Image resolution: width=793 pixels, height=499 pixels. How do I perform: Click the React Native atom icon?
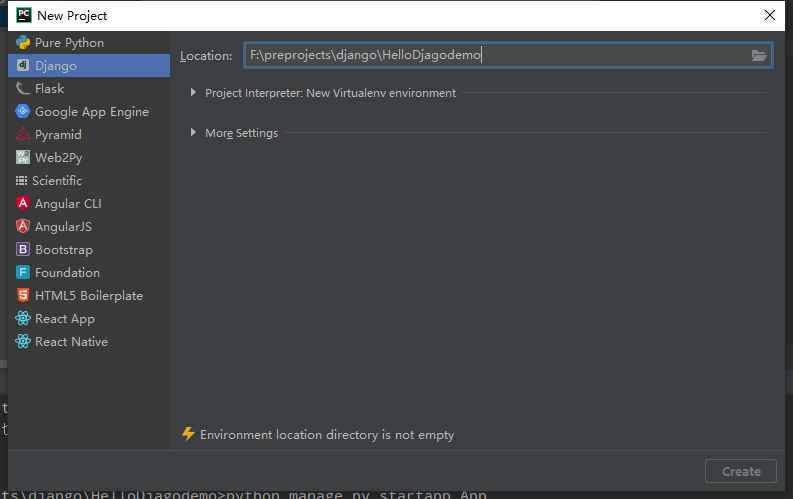coord(23,341)
